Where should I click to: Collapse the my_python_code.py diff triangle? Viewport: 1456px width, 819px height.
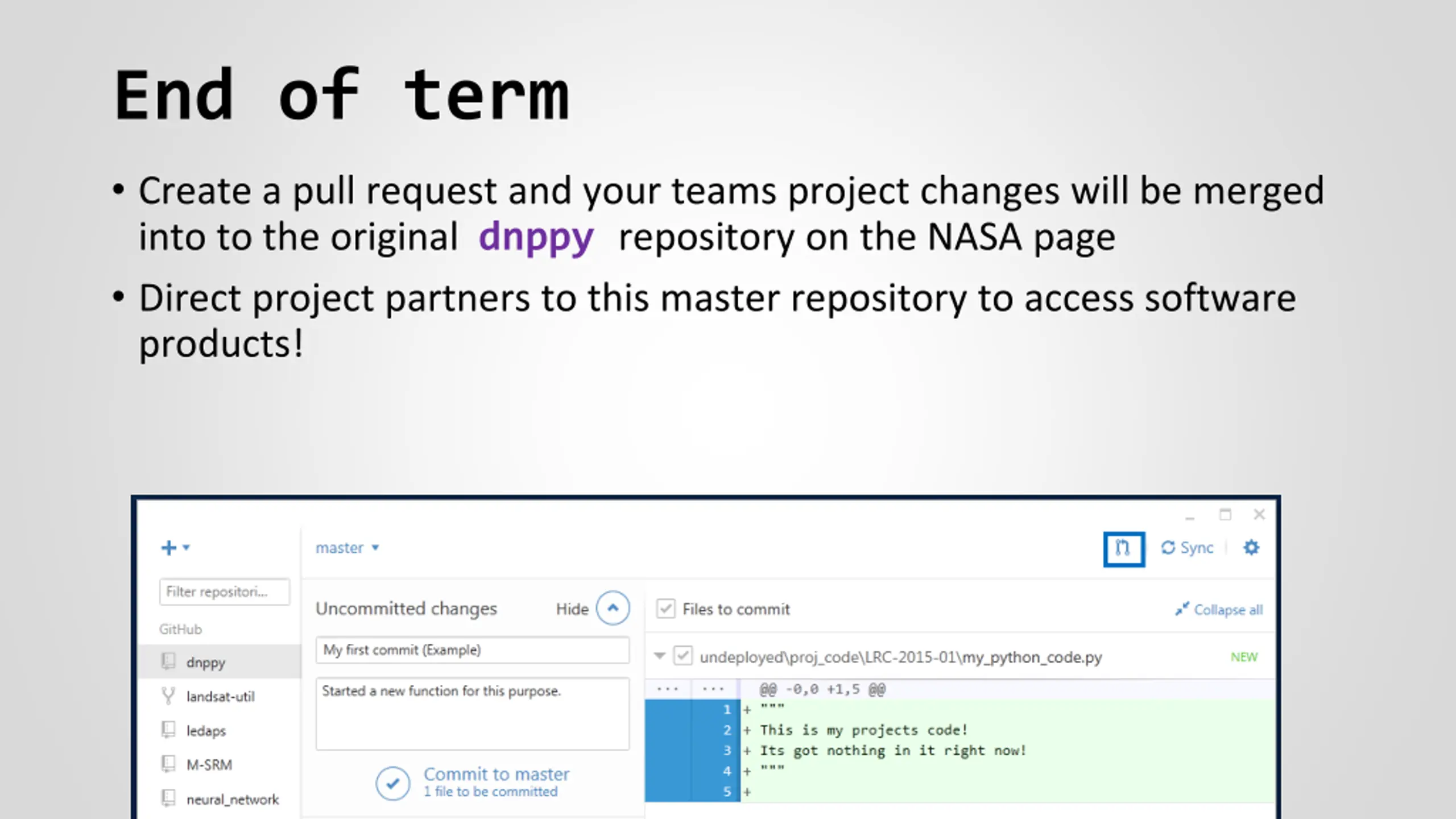(660, 656)
